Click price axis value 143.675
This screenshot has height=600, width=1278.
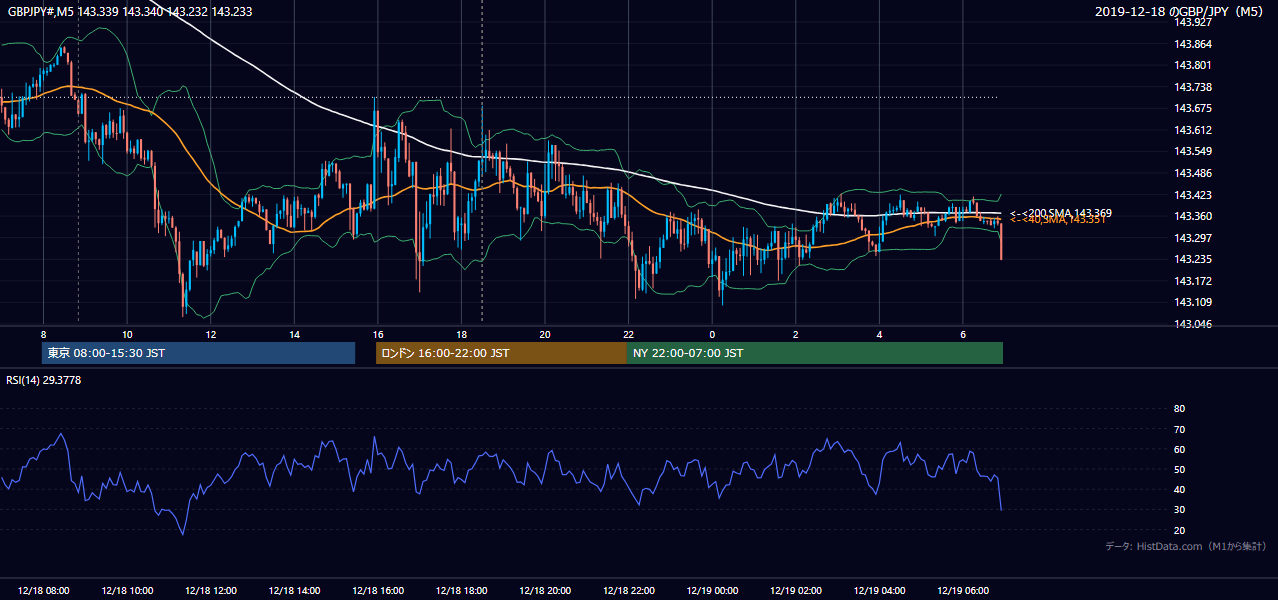point(1193,108)
